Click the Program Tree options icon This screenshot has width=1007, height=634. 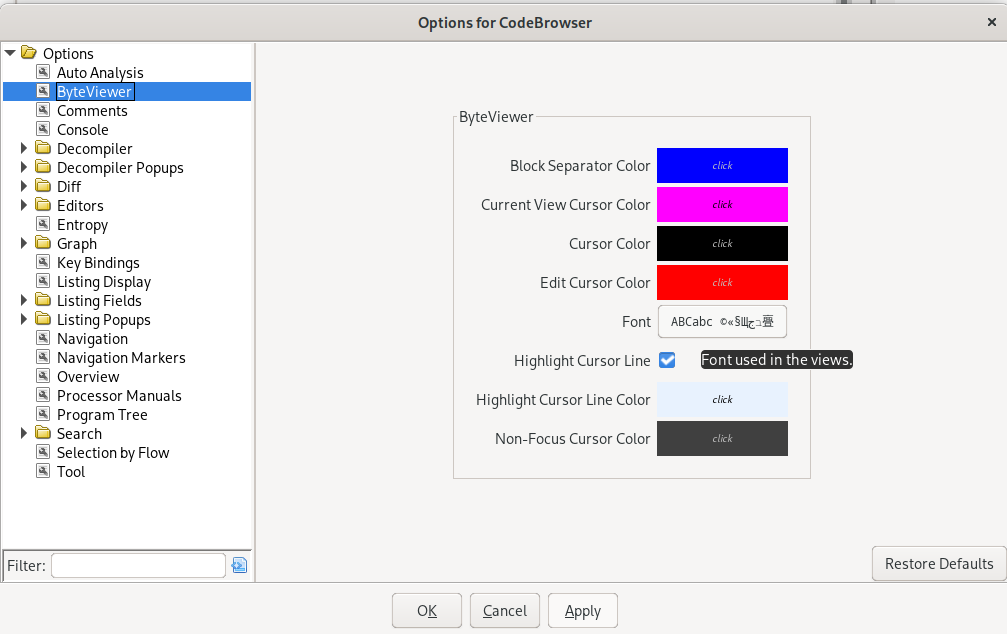(x=43, y=414)
